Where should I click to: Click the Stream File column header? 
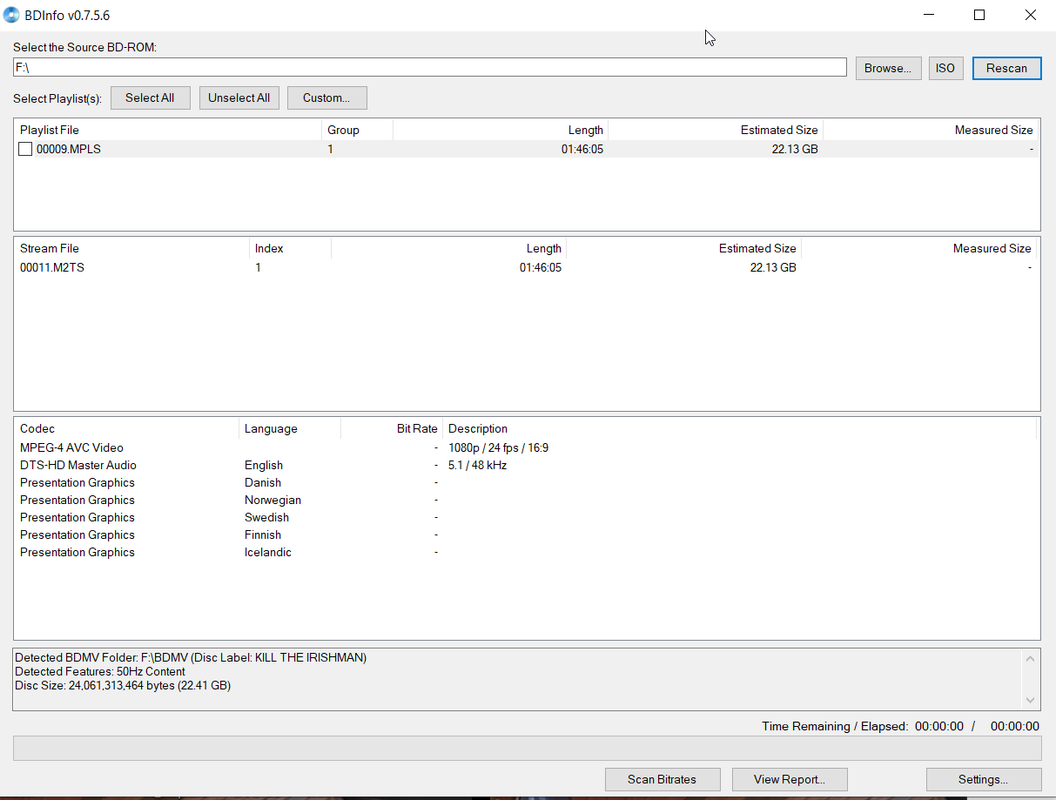coord(132,248)
